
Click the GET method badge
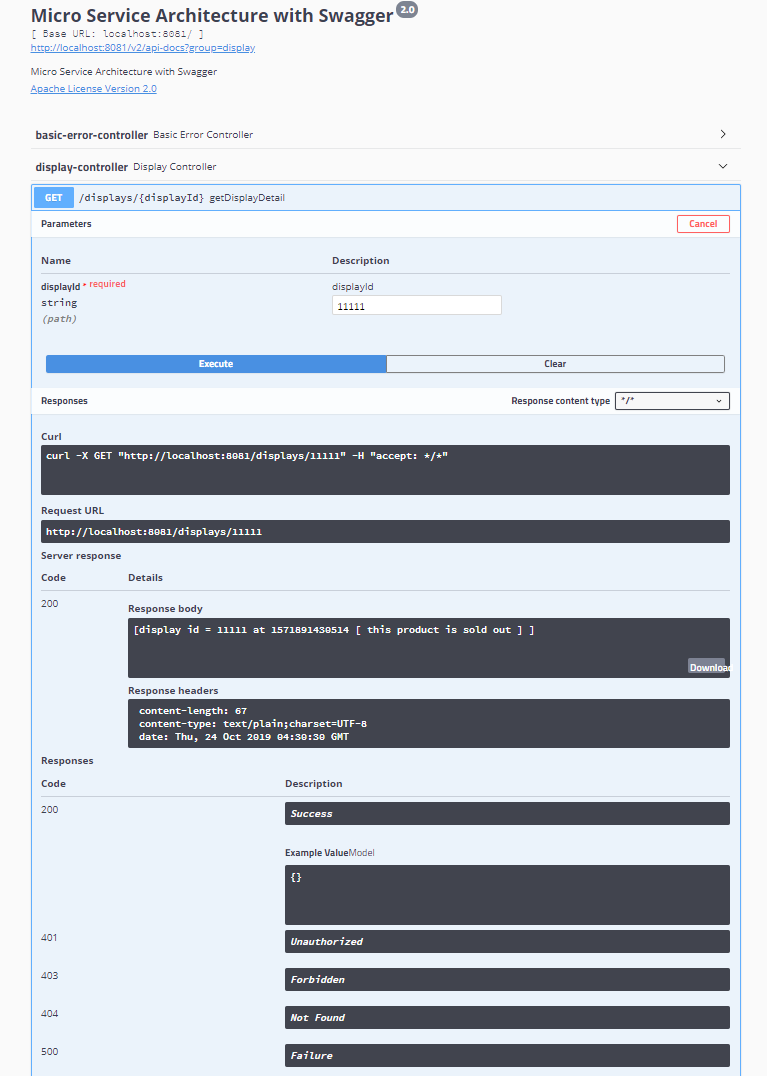(x=54, y=198)
